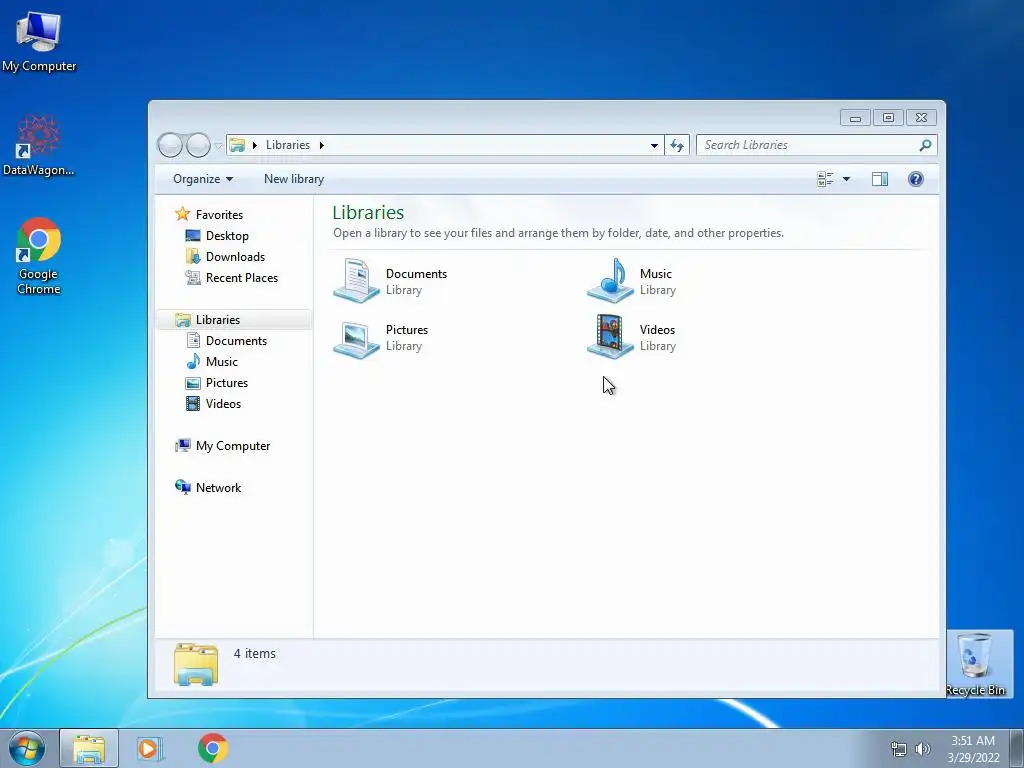Focus the Search Libraries field
This screenshot has height=768, width=1024.
click(x=817, y=145)
